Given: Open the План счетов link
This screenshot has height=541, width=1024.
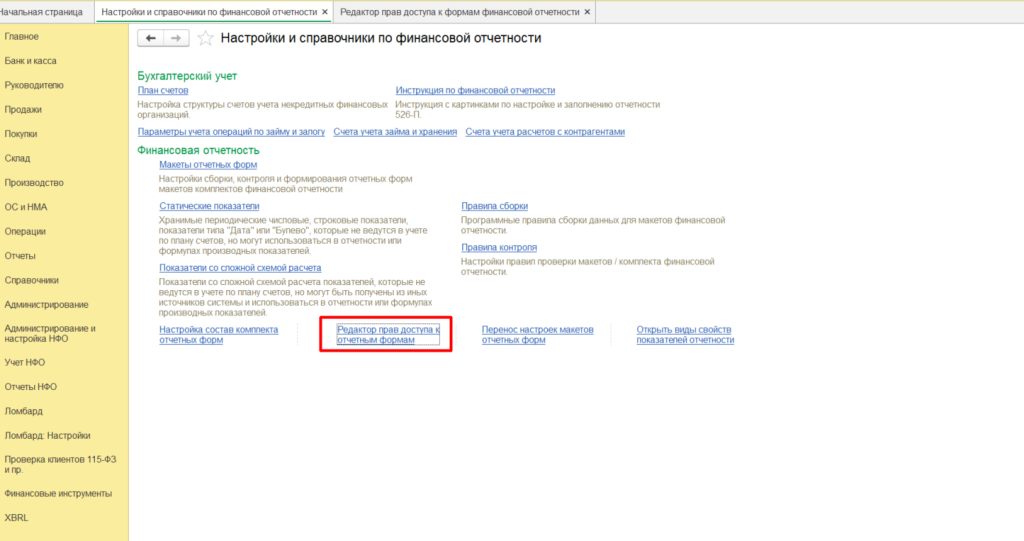Looking at the screenshot, I should [x=163, y=91].
